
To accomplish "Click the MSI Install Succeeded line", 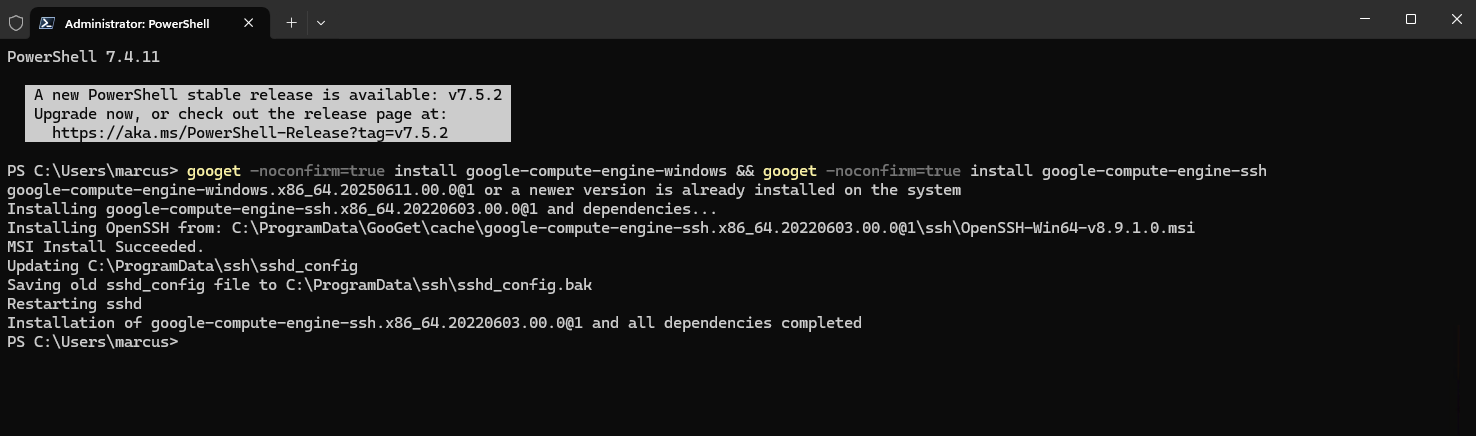I will tap(105, 247).
